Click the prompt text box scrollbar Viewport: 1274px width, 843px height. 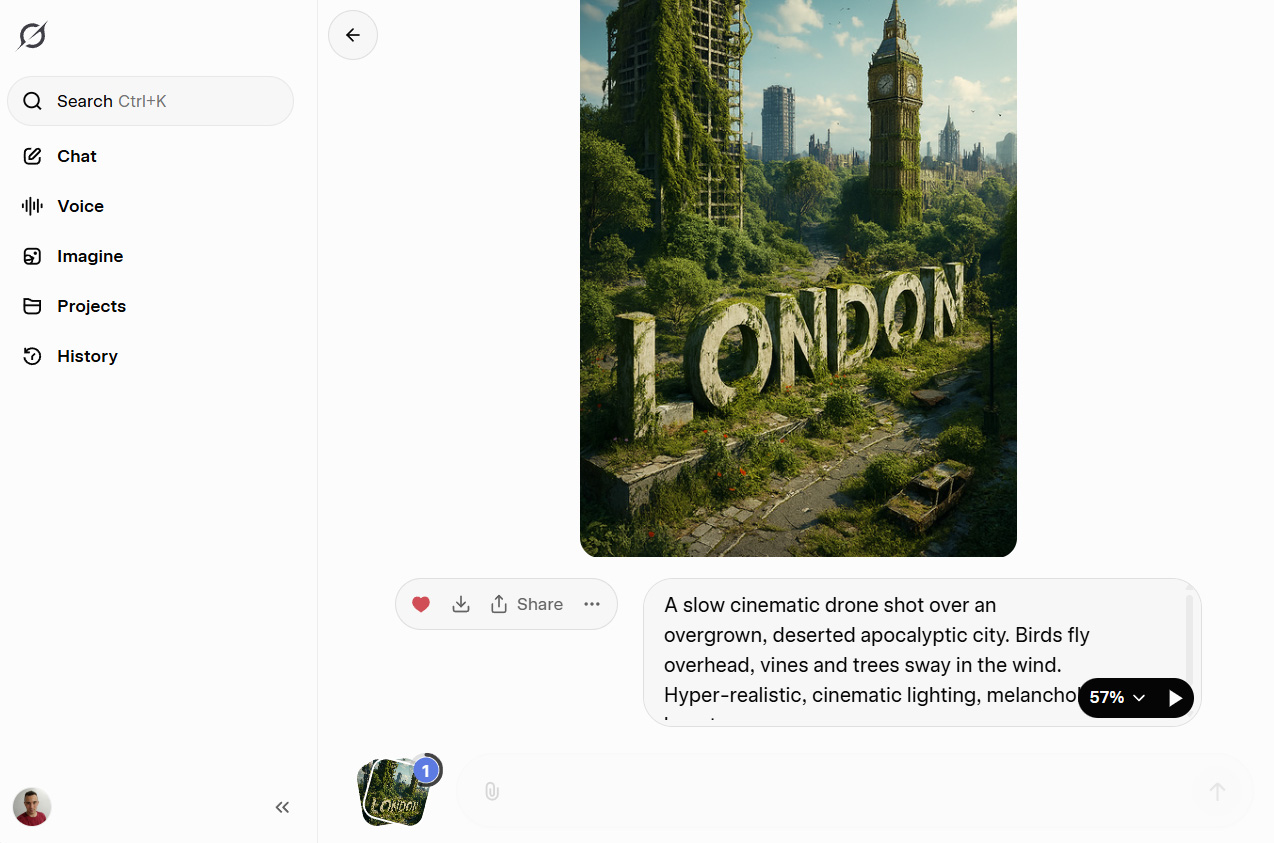point(1189,635)
